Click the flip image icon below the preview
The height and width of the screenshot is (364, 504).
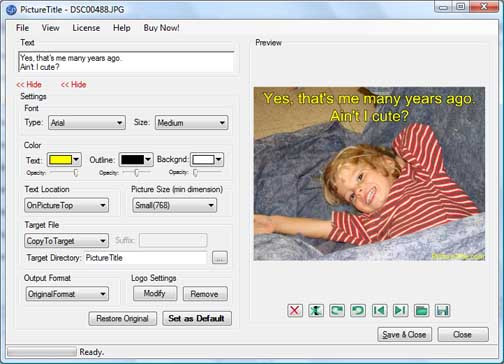(x=316, y=310)
